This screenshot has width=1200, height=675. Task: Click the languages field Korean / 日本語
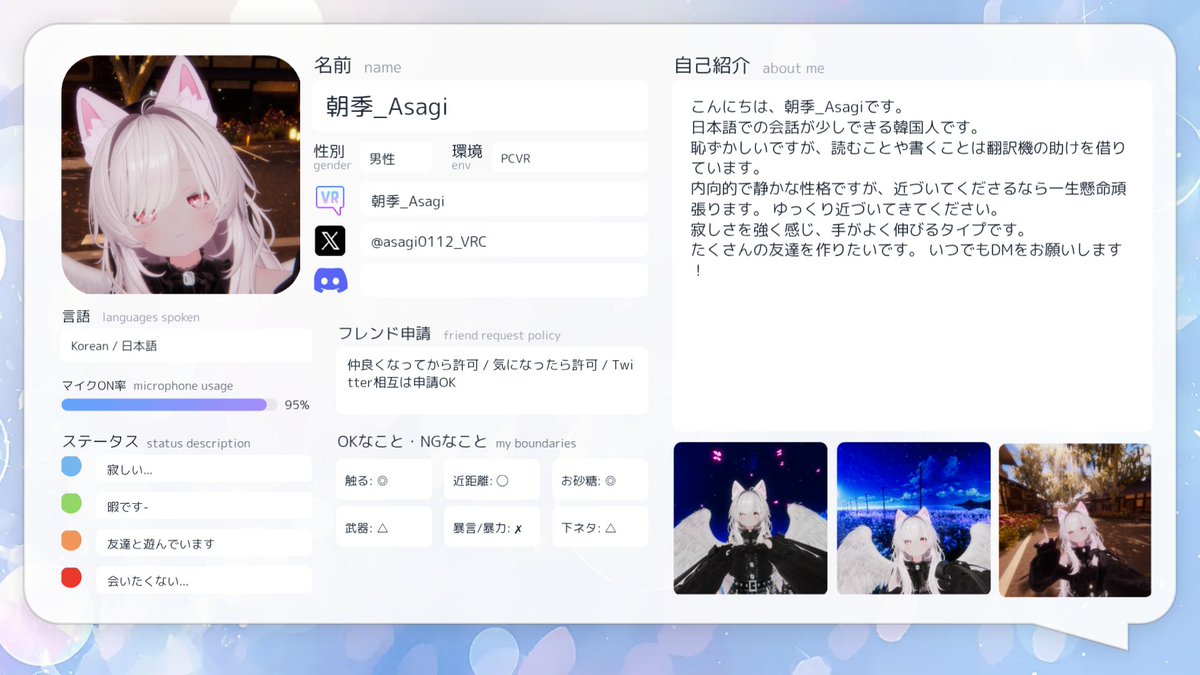(186, 346)
